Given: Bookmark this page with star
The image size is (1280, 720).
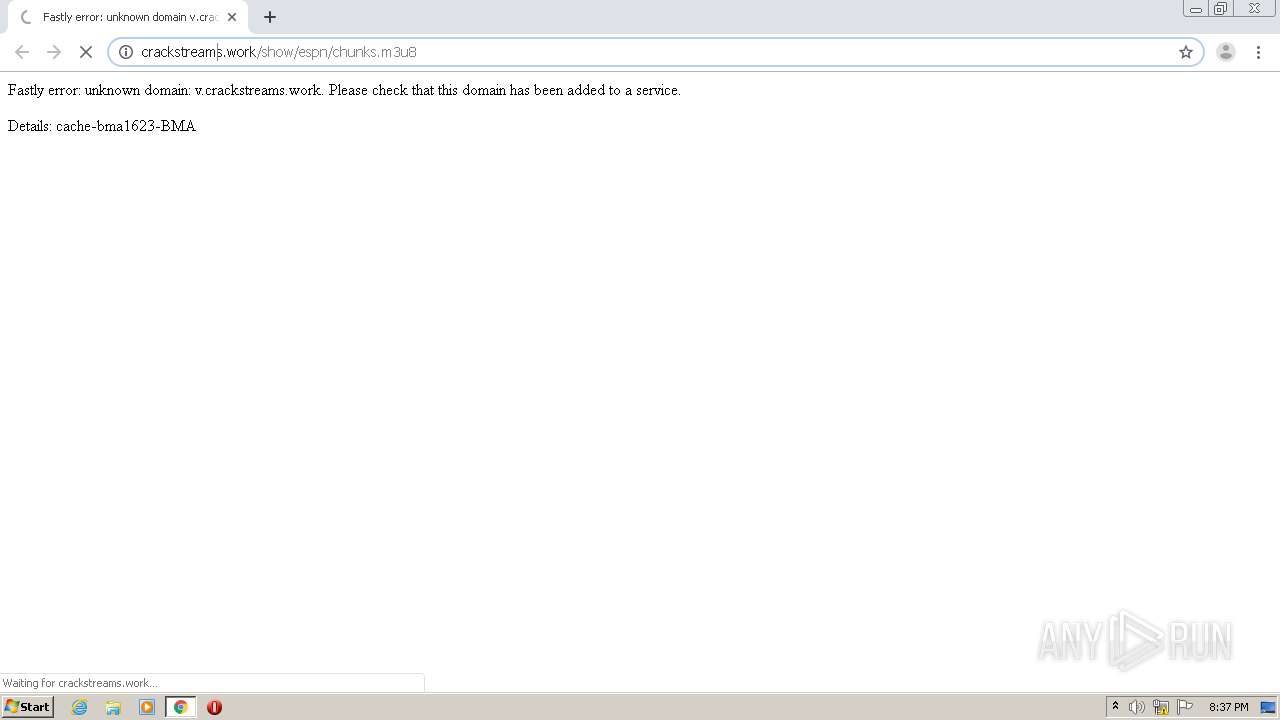Looking at the screenshot, I should click(x=1186, y=52).
